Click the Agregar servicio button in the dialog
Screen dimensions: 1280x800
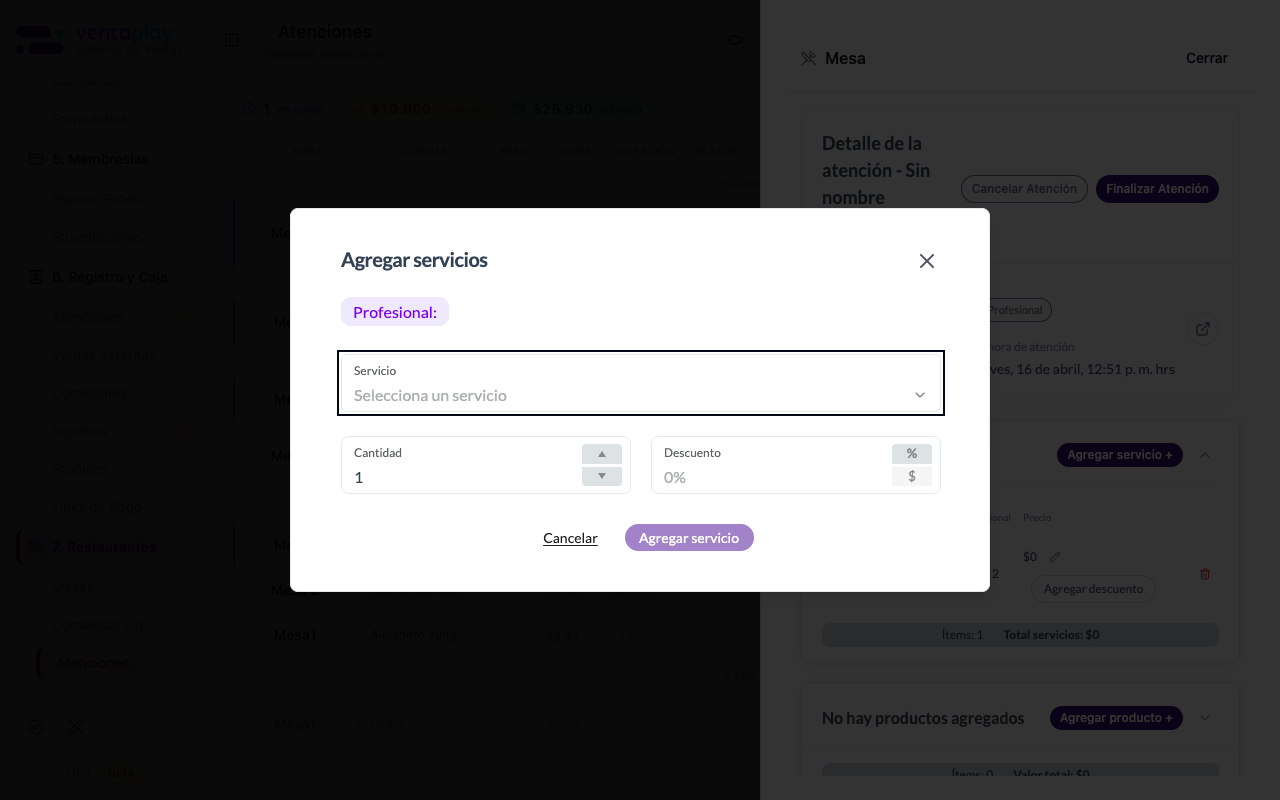[689, 537]
